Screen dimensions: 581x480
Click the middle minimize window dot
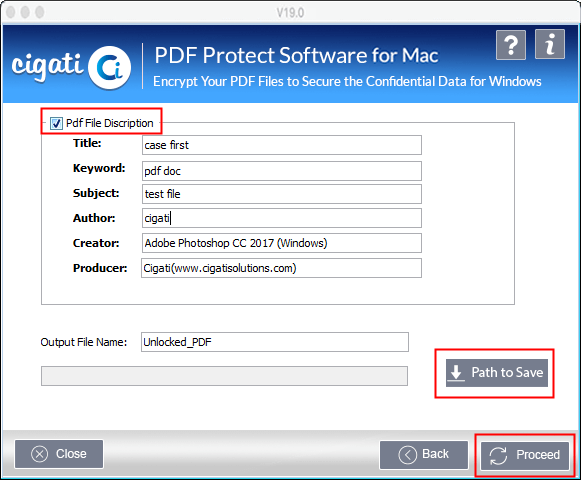(x=25, y=12)
